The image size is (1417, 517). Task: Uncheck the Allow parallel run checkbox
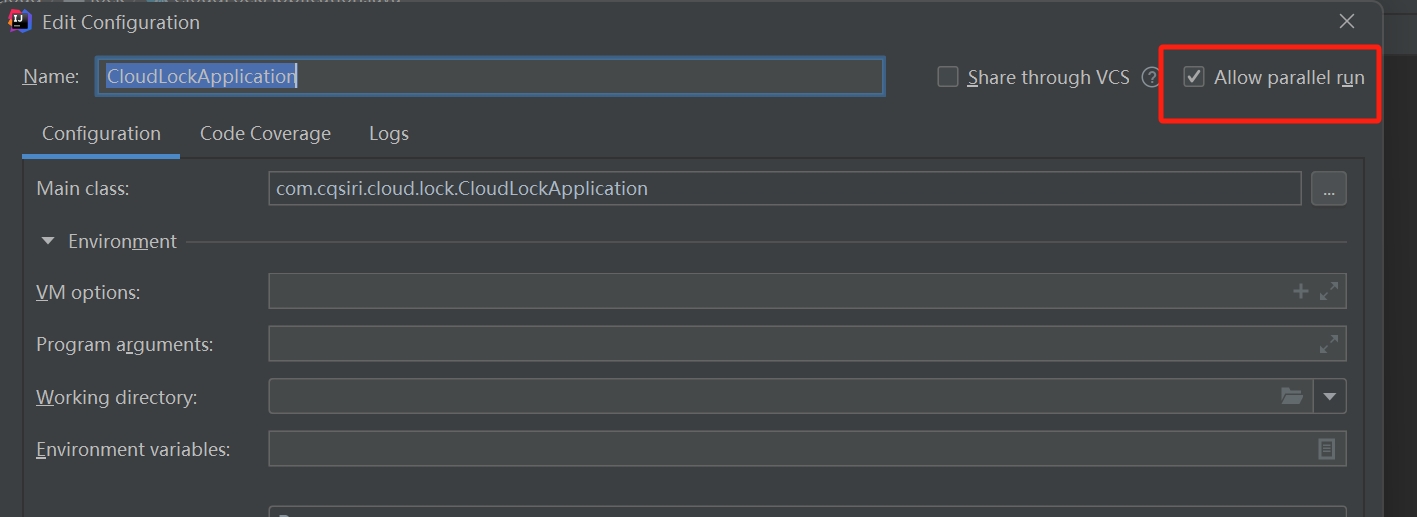click(x=1194, y=77)
